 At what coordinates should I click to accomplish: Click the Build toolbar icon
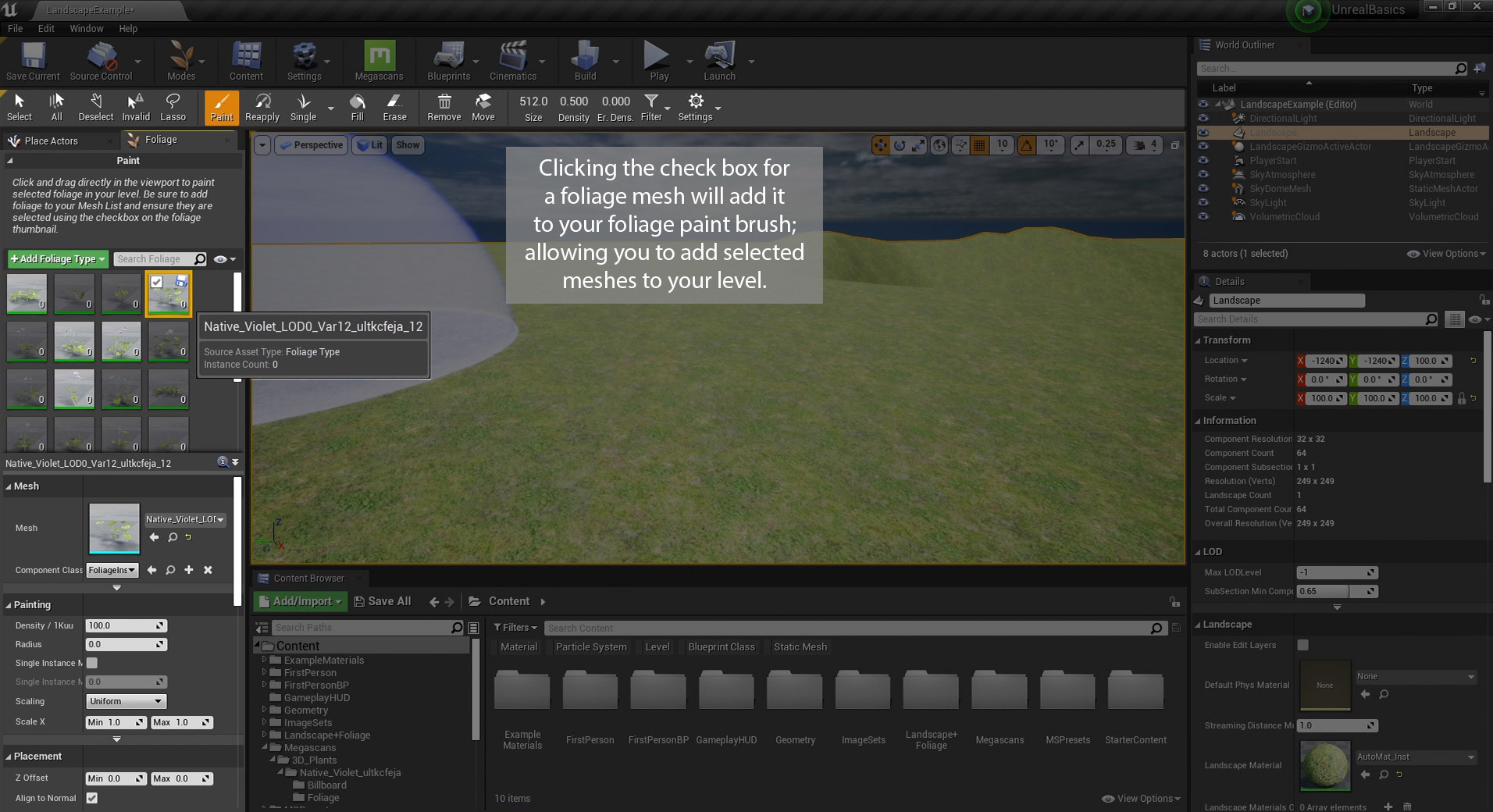coord(585,61)
